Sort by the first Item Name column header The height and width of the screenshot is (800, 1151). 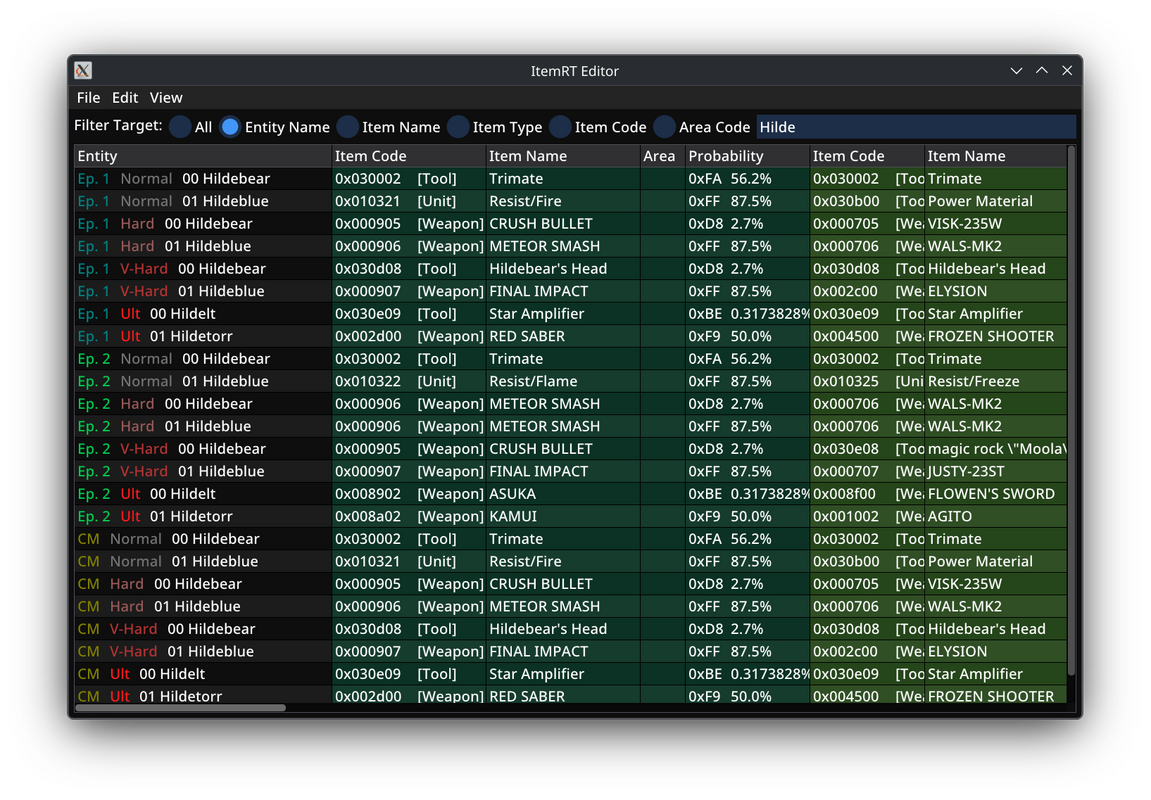pos(563,156)
